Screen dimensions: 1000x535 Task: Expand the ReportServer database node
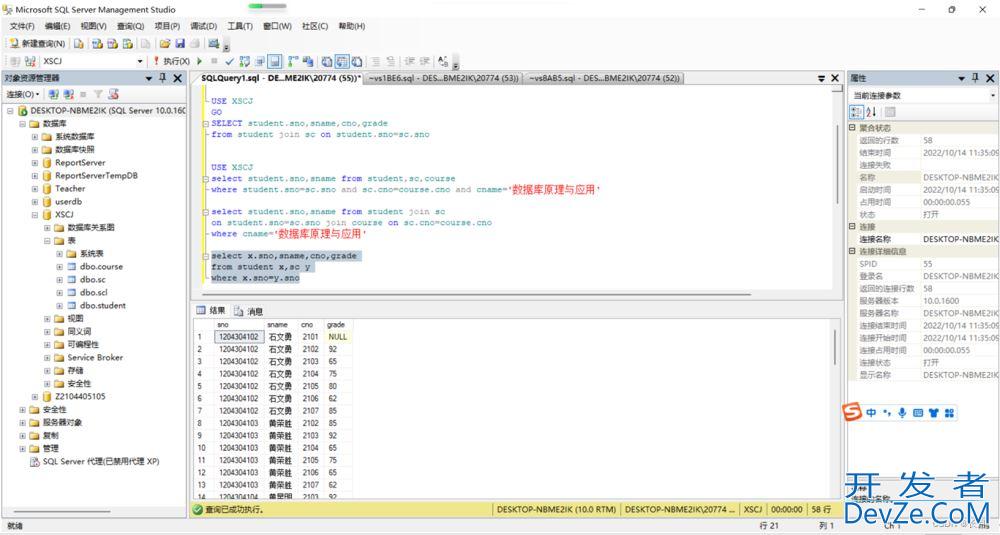(x=35, y=163)
